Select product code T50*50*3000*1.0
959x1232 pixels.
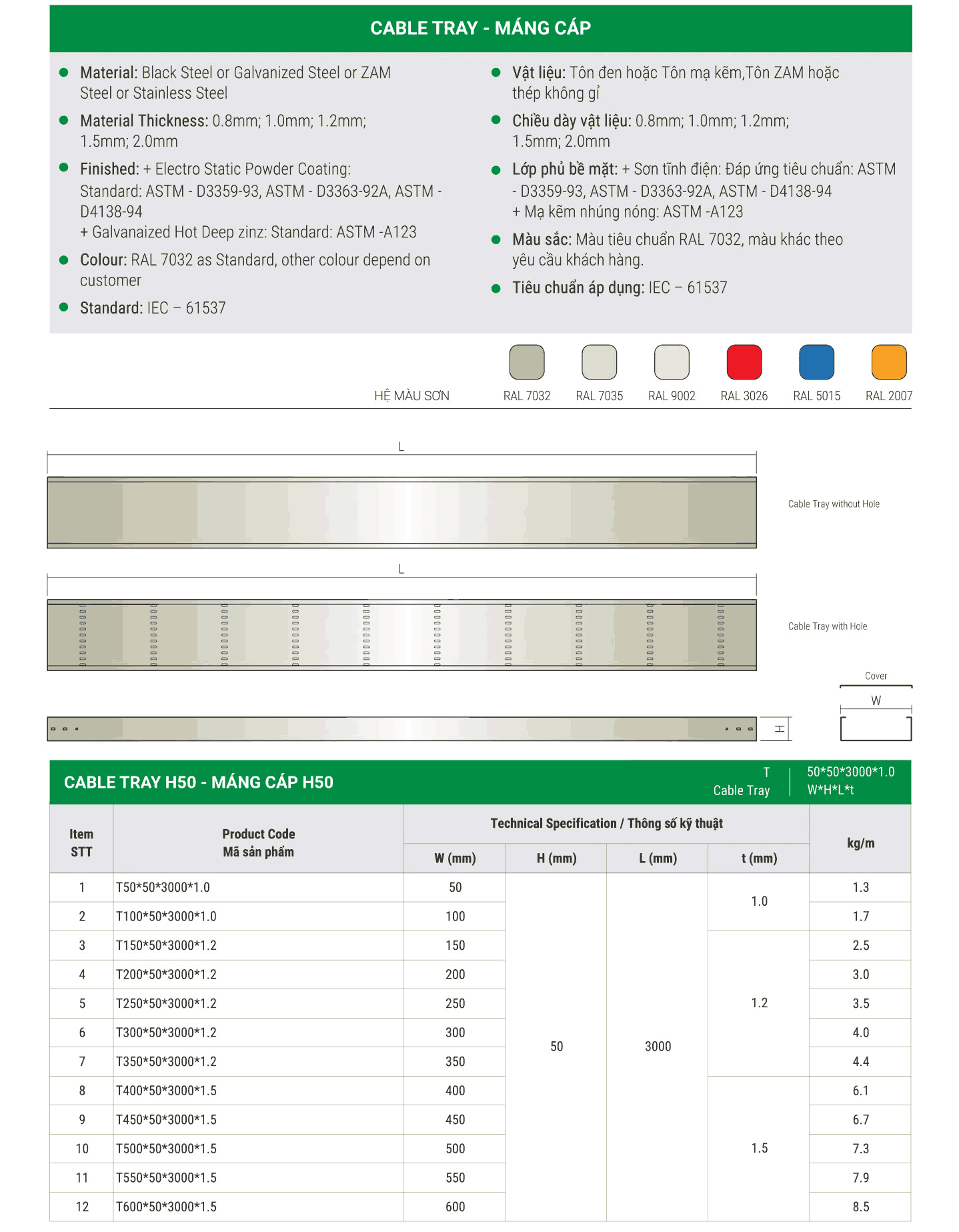pos(163,887)
